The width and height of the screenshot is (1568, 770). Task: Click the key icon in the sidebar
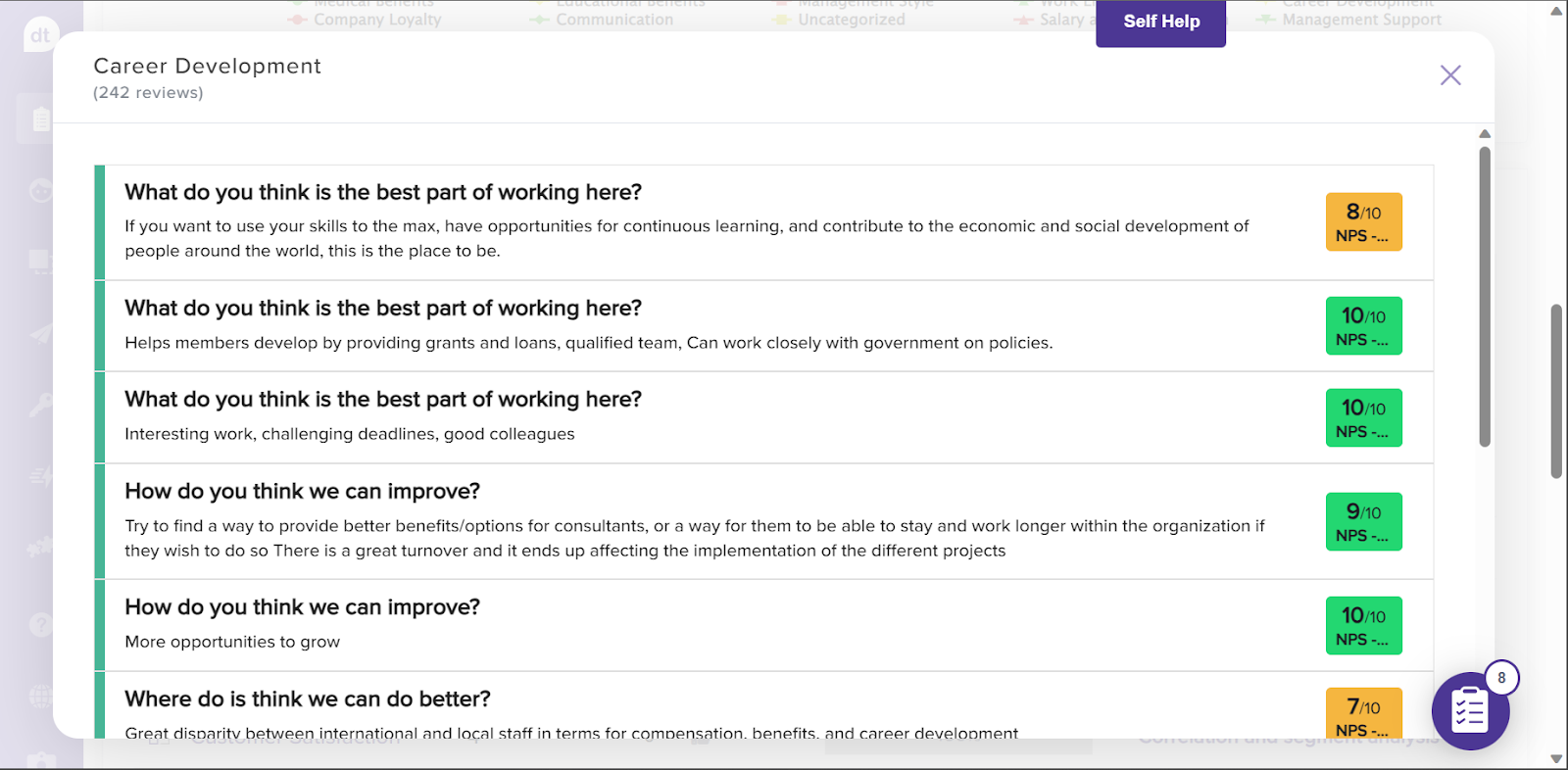(40, 405)
